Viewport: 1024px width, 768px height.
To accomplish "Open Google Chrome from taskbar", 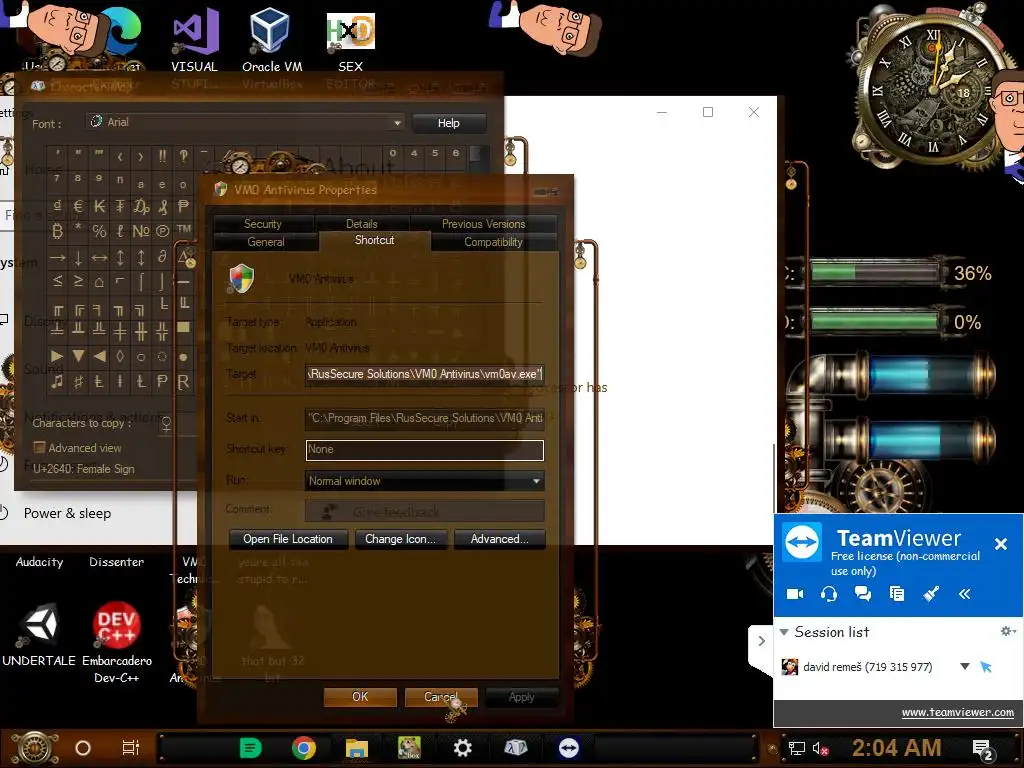I will 304,748.
